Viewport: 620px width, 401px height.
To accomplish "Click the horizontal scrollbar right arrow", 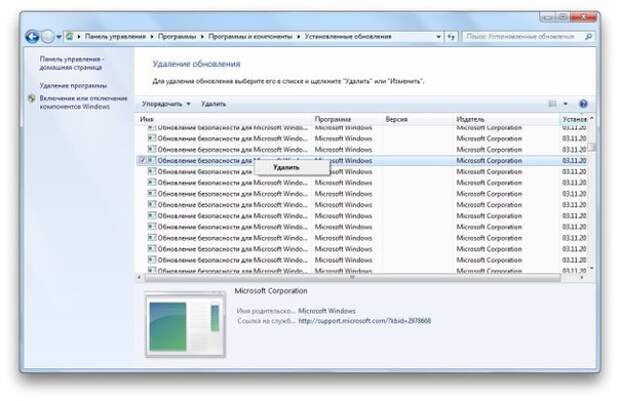I will click(x=582, y=278).
